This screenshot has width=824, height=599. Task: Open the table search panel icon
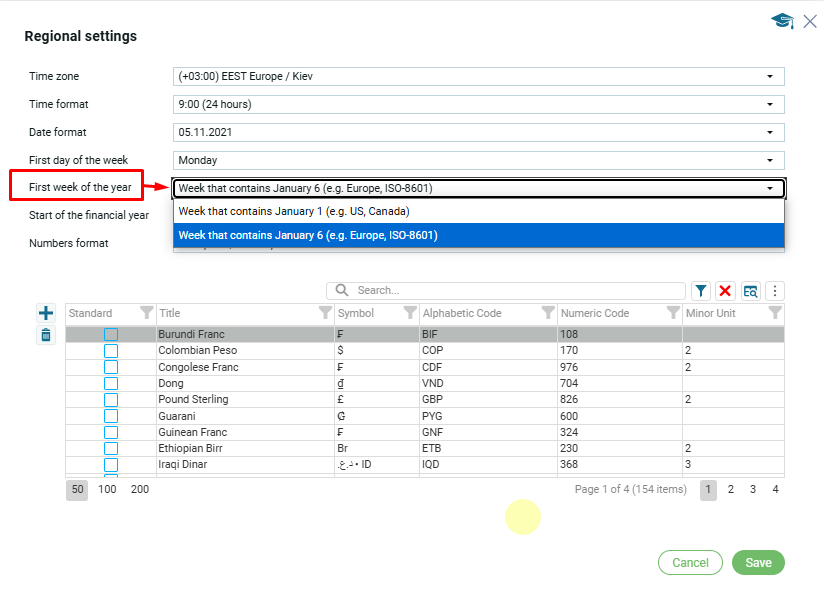coord(750,291)
